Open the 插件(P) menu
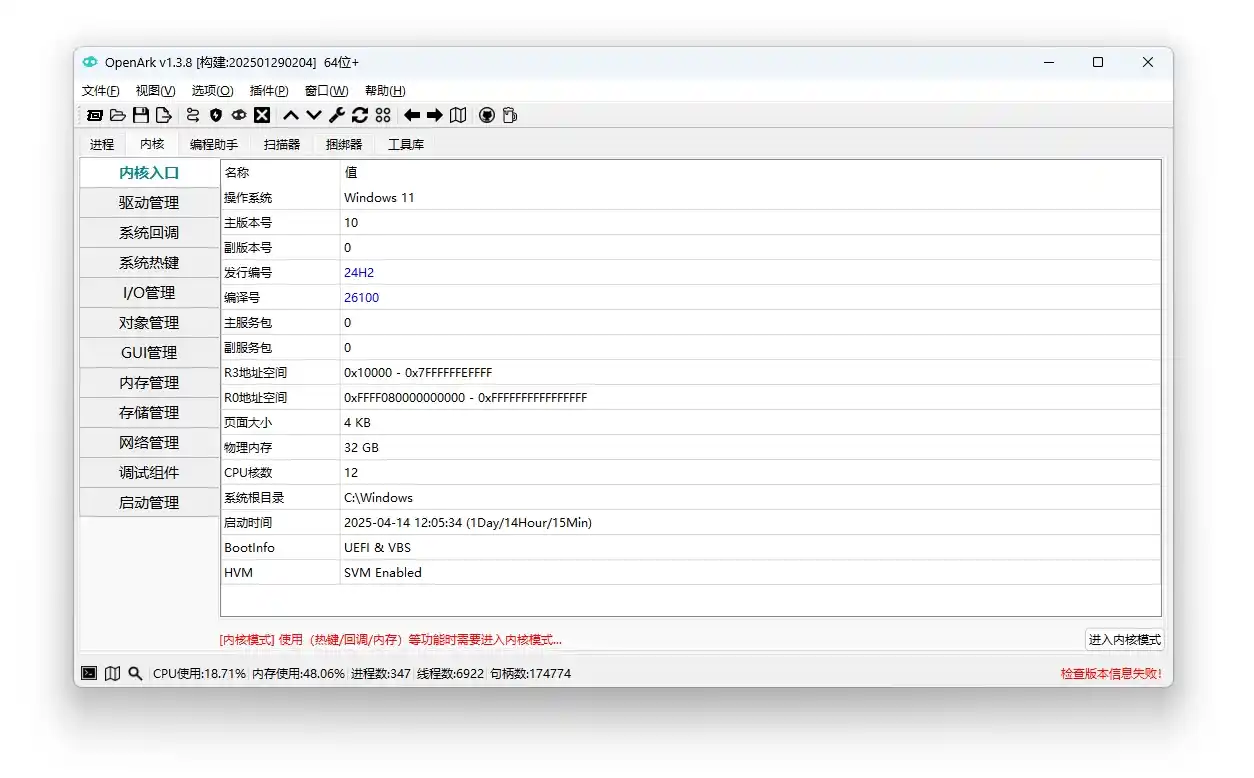 pyautogui.click(x=269, y=90)
